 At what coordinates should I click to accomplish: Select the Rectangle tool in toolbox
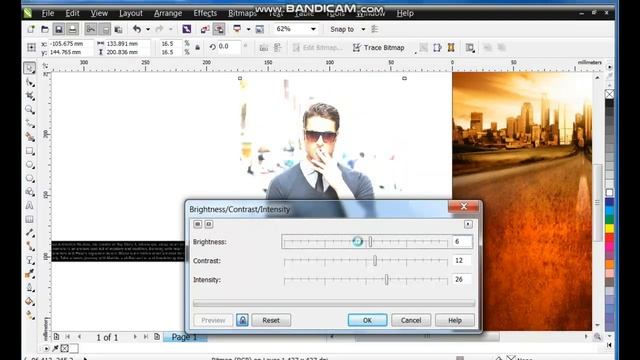pos(29,151)
